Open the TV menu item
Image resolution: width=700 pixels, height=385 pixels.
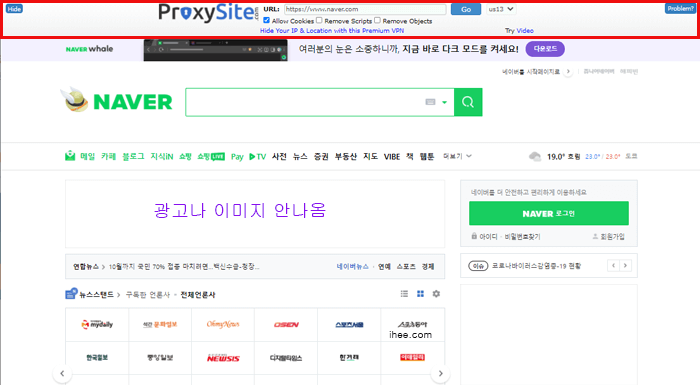point(258,157)
